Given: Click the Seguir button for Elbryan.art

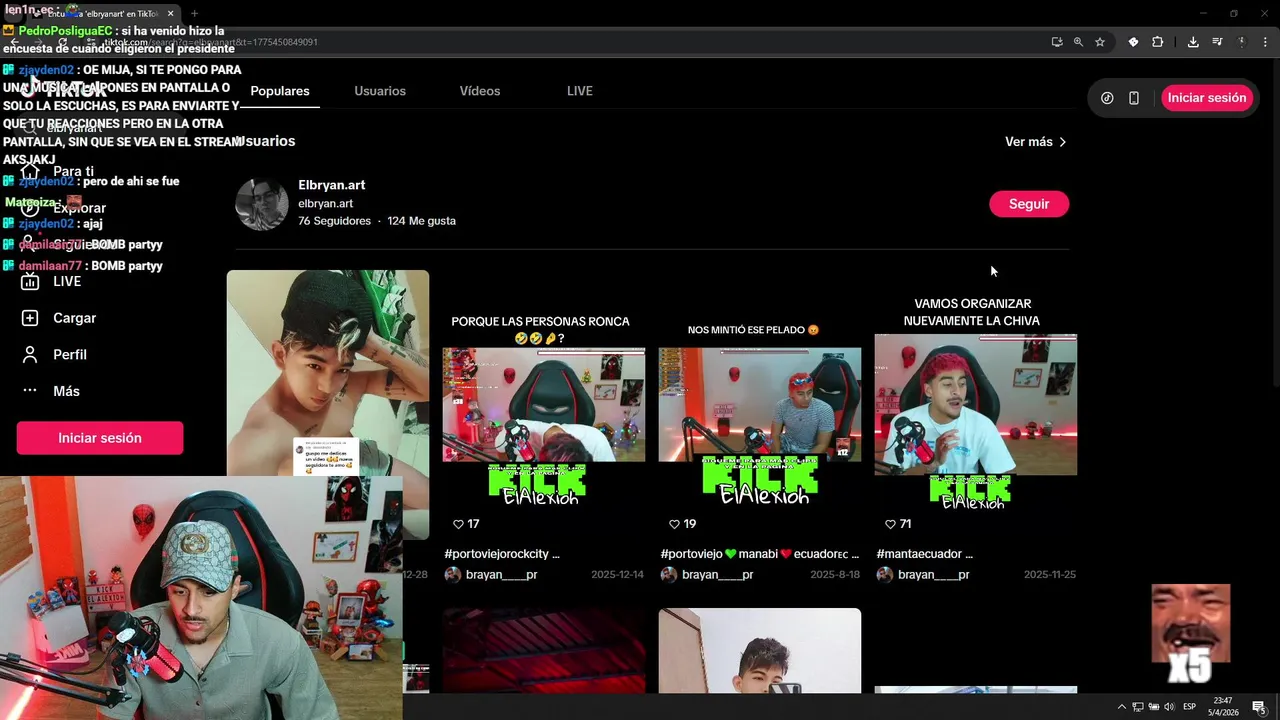Looking at the screenshot, I should click(1029, 204).
